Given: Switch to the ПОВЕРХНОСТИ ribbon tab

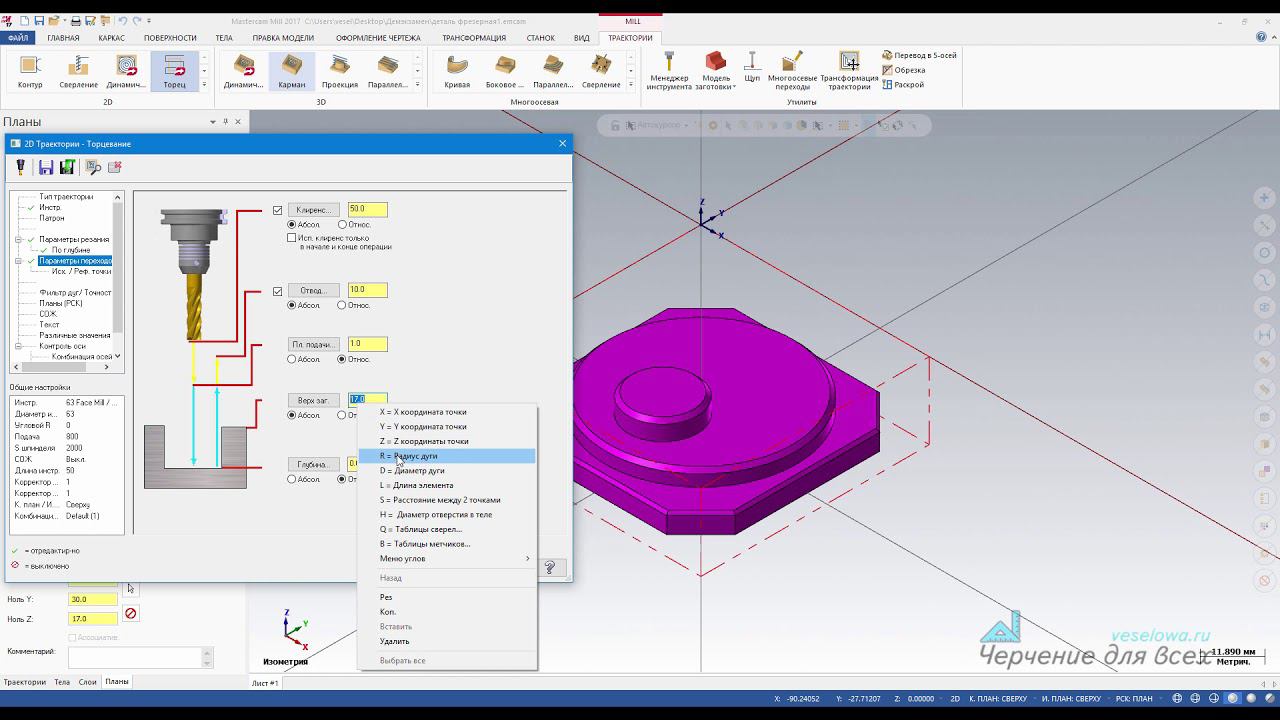Looking at the screenshot, I should (x=170, y=38).
